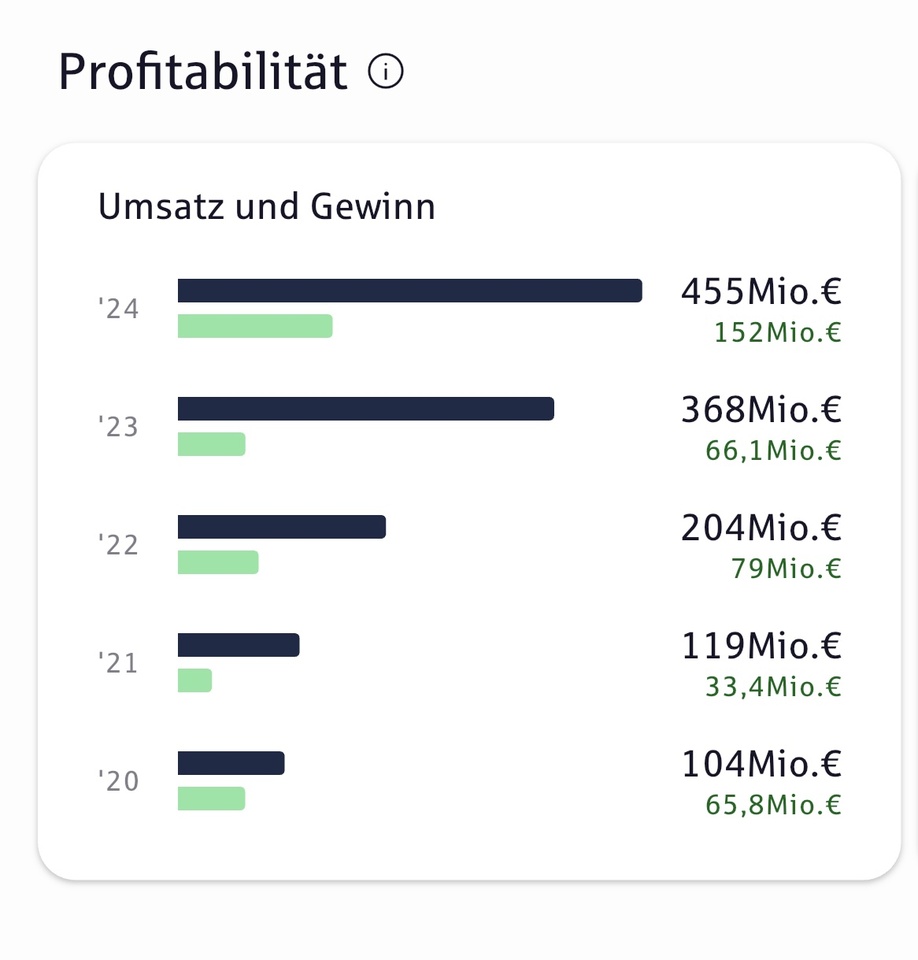Select the '21 year label

[119, 663]
